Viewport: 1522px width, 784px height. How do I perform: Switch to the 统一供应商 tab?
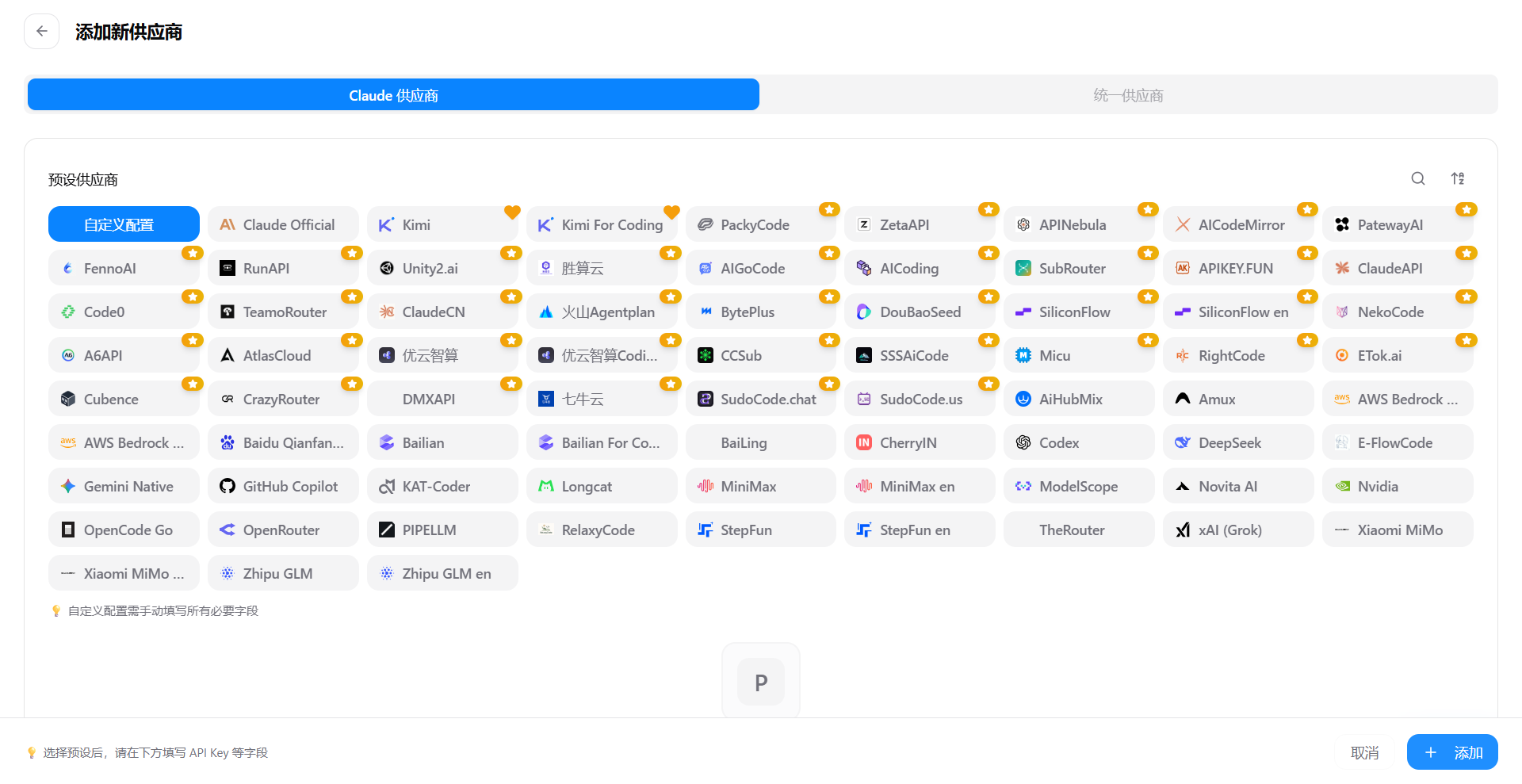(x=1128, y=95)
